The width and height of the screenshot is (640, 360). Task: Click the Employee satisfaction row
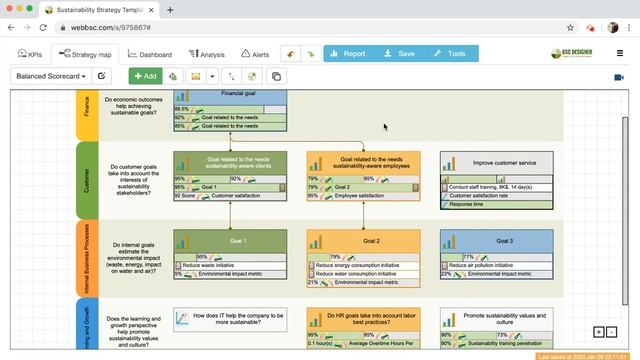pyautogui.click(x=363, y=196)
